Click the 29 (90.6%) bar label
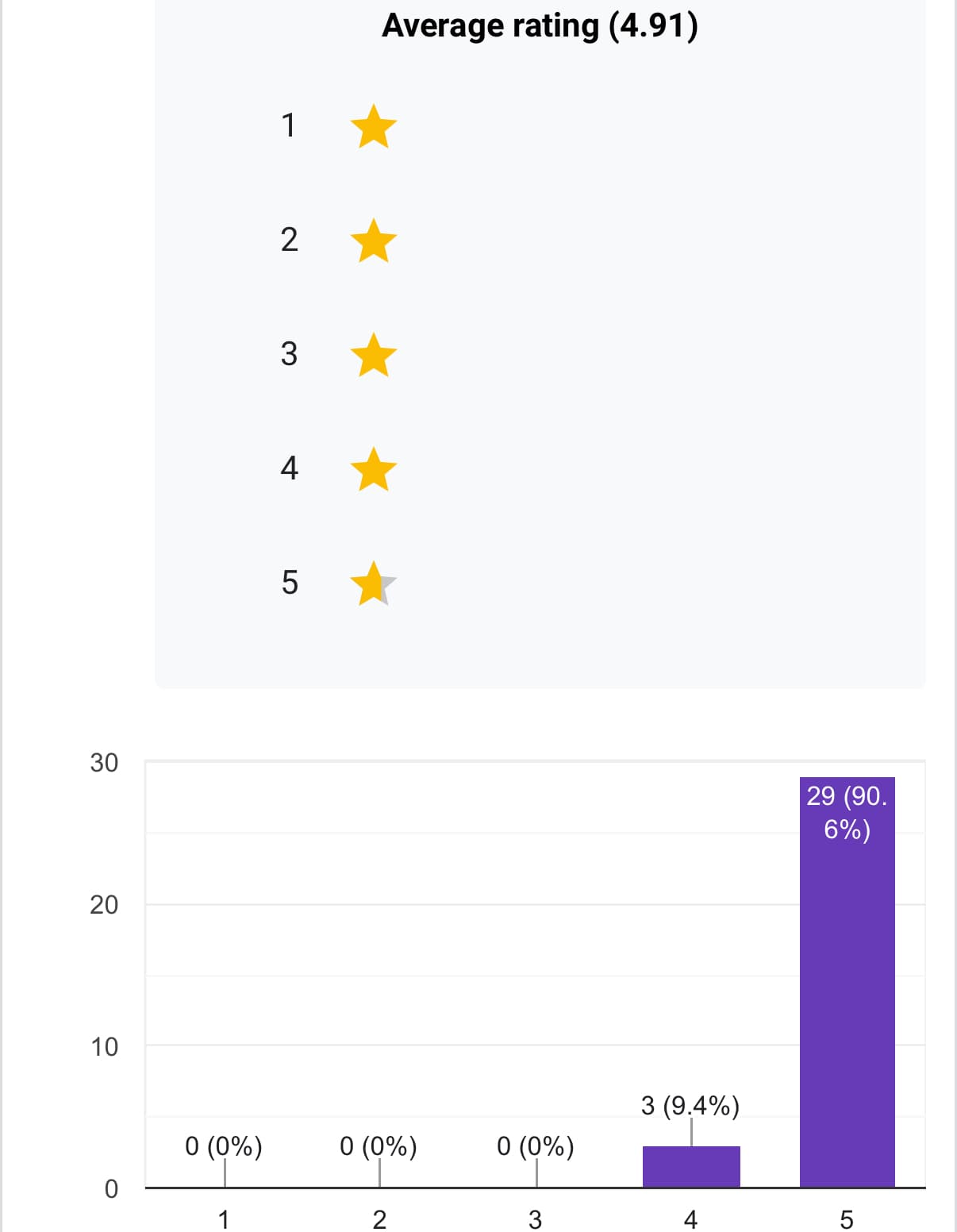Screen dimensions: 957x1232 tap(847, 812)
